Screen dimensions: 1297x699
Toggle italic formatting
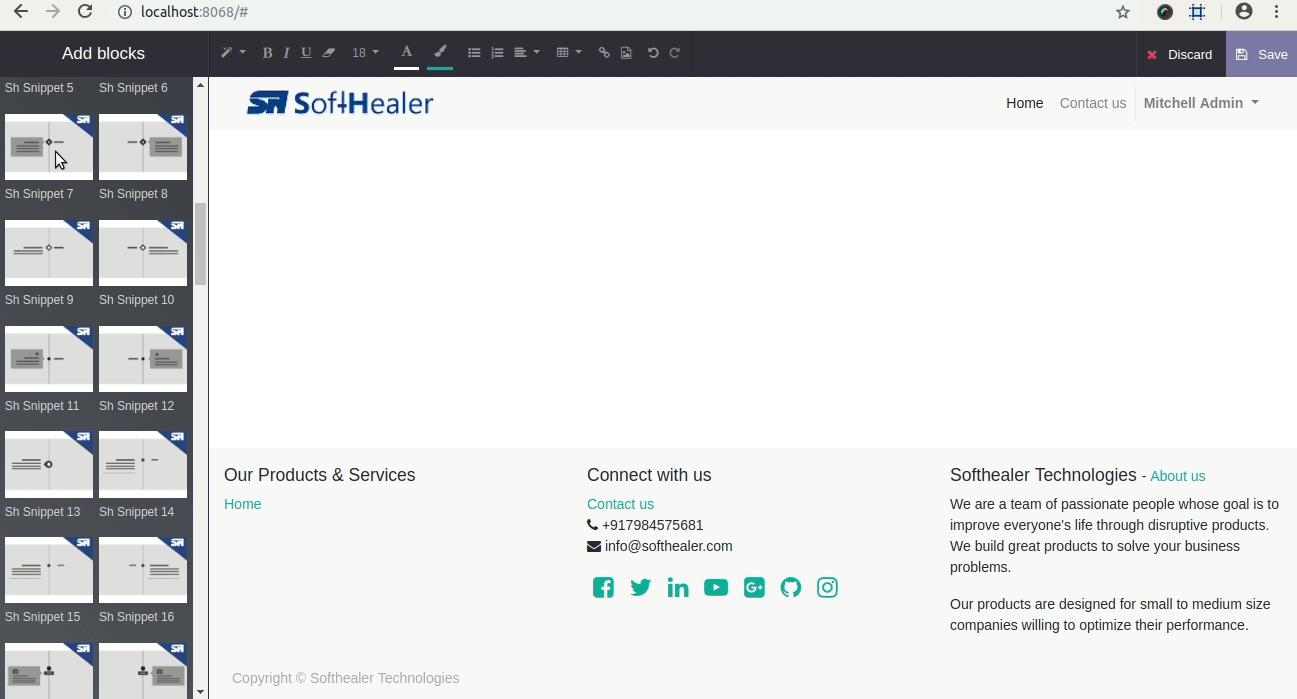(x=286, y=53)
